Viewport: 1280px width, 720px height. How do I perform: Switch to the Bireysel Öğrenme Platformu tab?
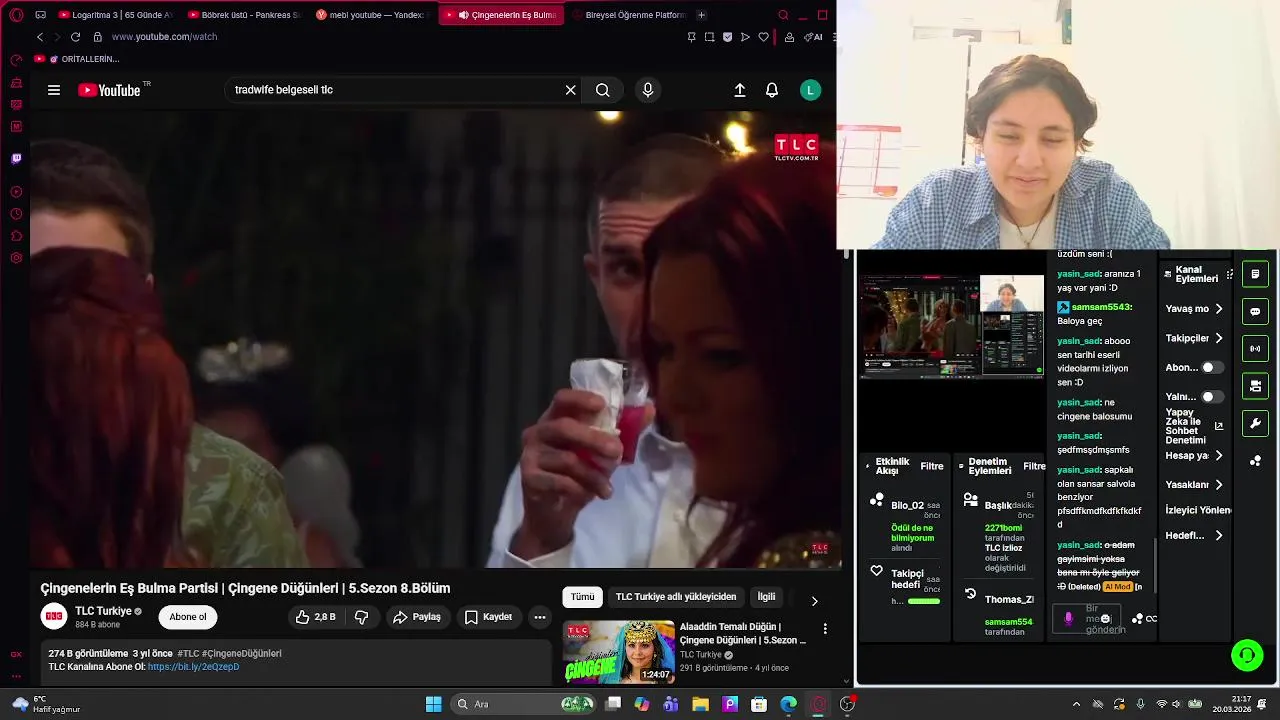point(627,15)
